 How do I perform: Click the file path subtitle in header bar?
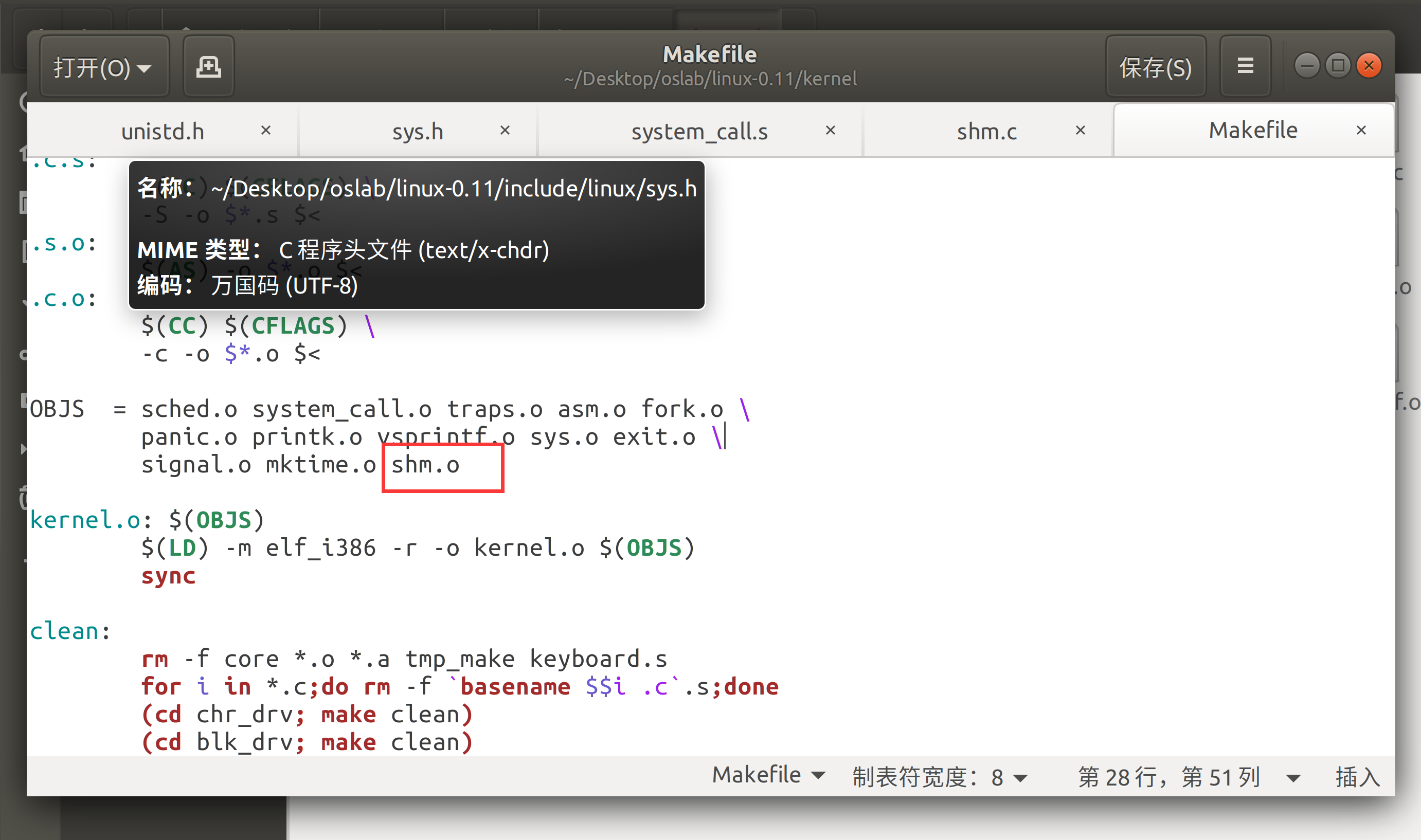(711, 79)
